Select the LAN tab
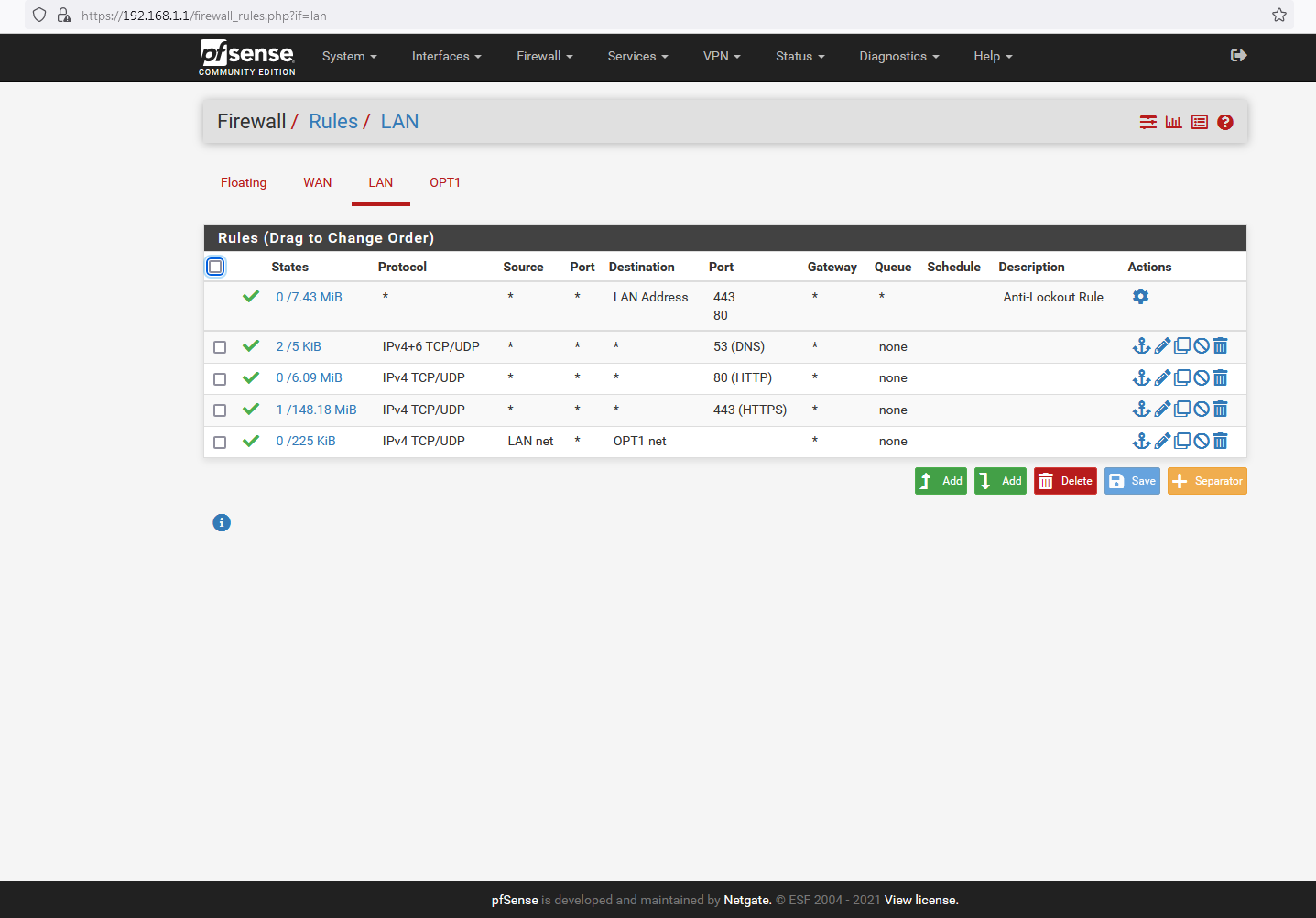1316x918 pixels. point(381,182)
